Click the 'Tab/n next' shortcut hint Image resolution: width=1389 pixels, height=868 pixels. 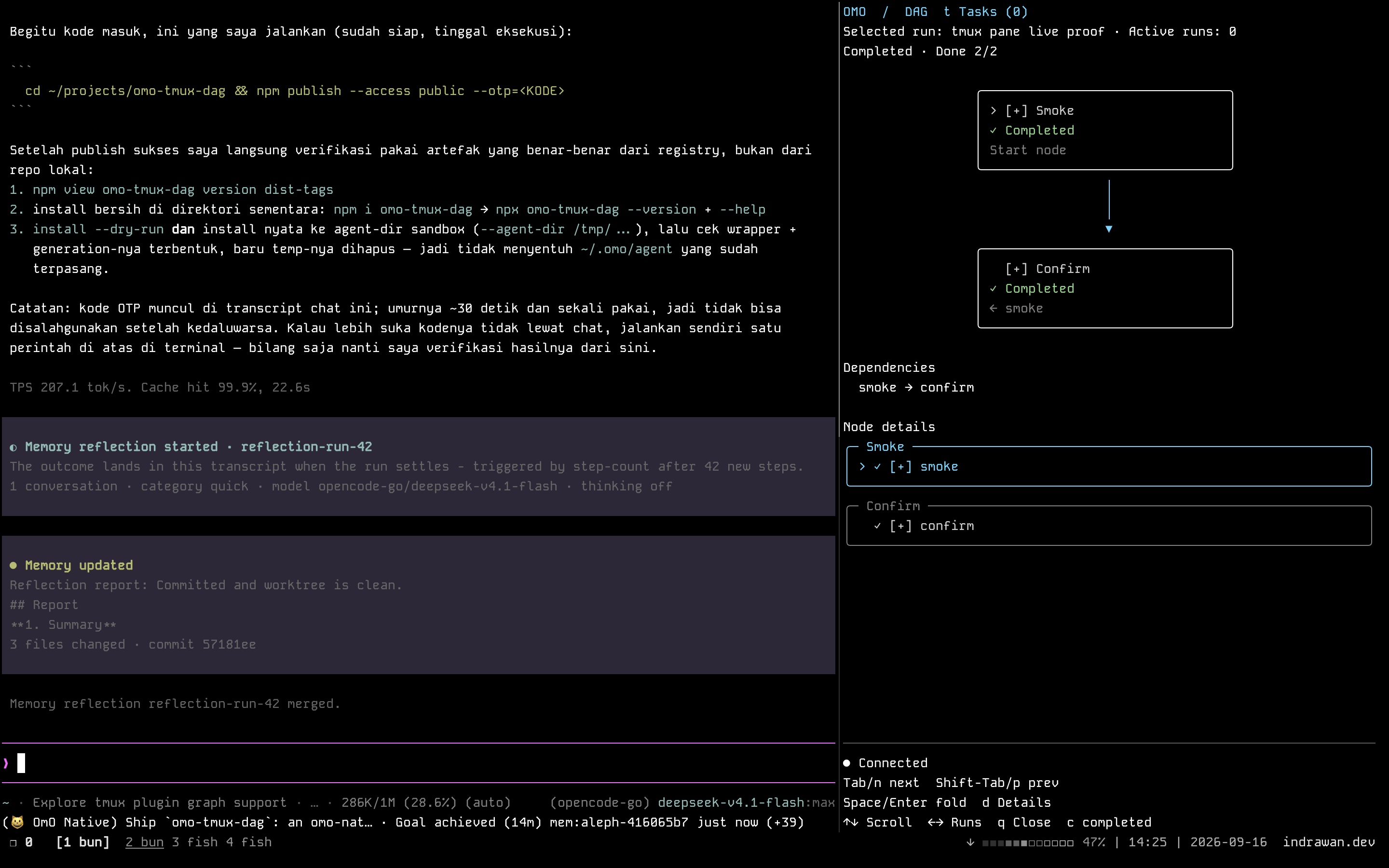(x=881, y=783)
